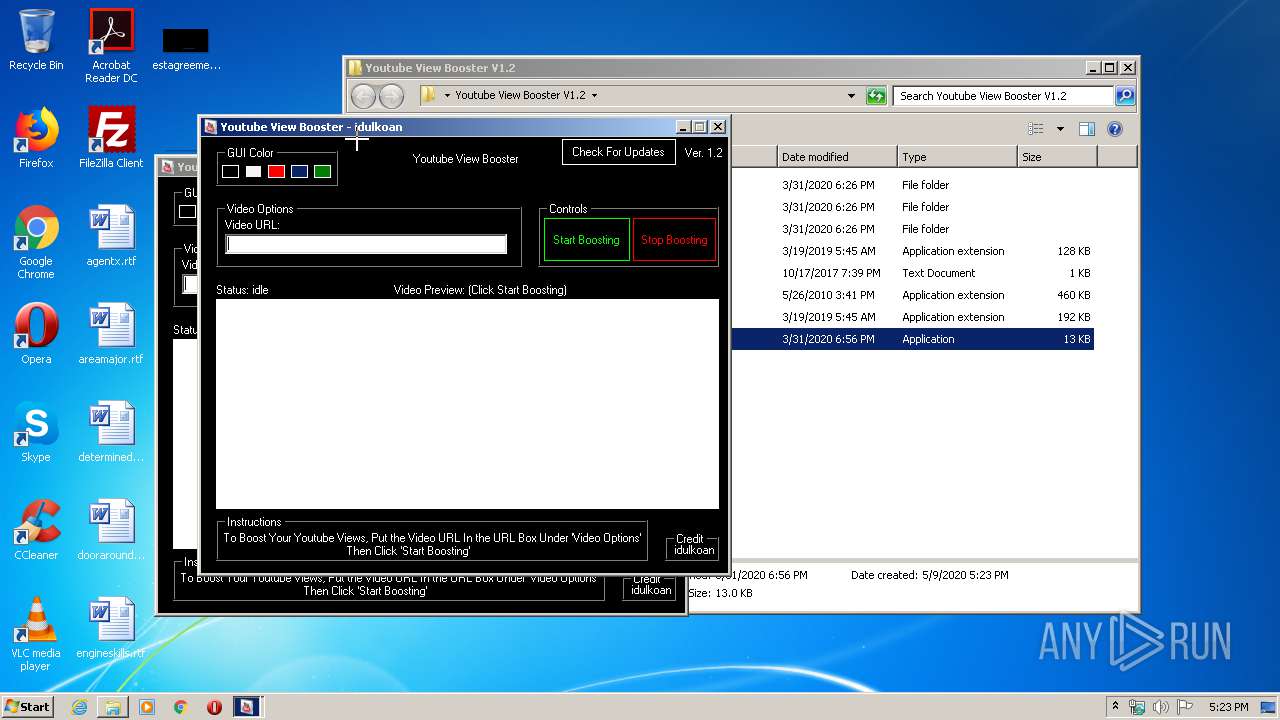Select the 192 KB Application extension row
Screen dimensions: 1280x720
click(x=913, y=317)
